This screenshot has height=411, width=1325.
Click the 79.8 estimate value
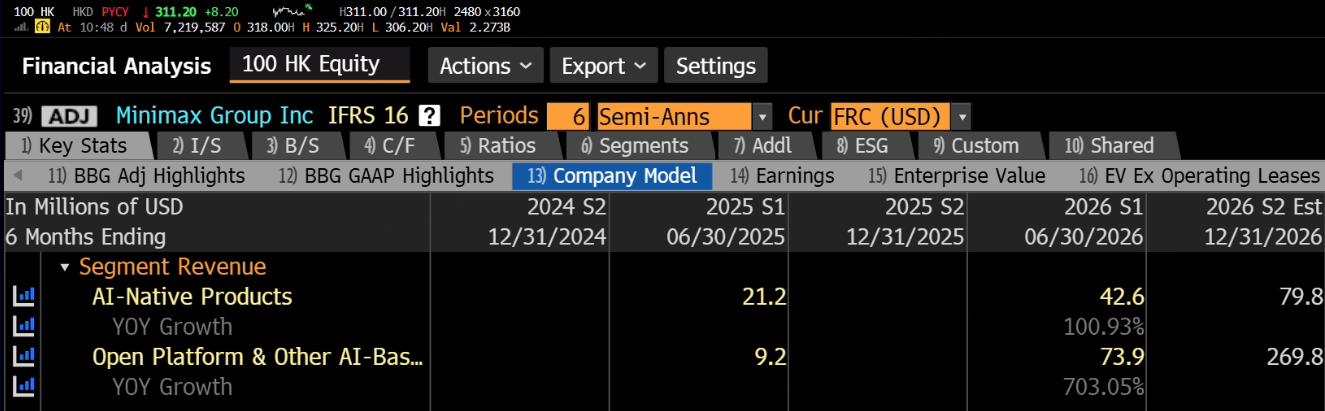coord(1302,297)
